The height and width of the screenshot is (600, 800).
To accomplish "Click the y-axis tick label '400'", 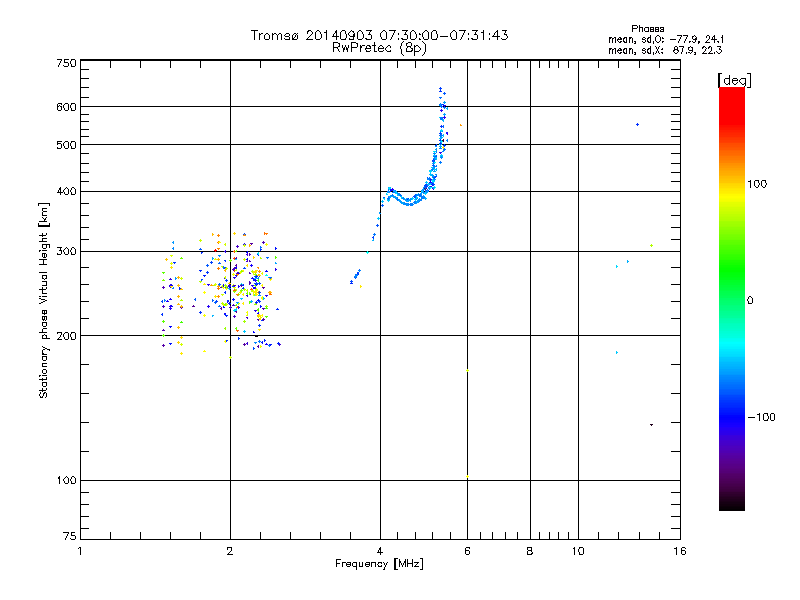I will click(x=66, y=191).
